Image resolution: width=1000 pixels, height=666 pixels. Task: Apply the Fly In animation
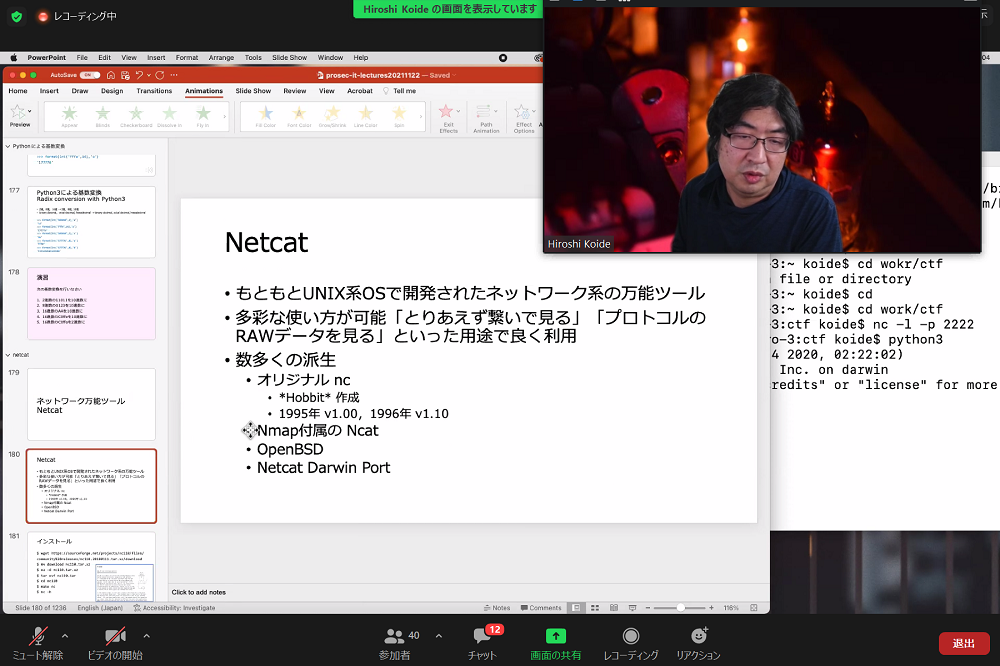point(203,116)
